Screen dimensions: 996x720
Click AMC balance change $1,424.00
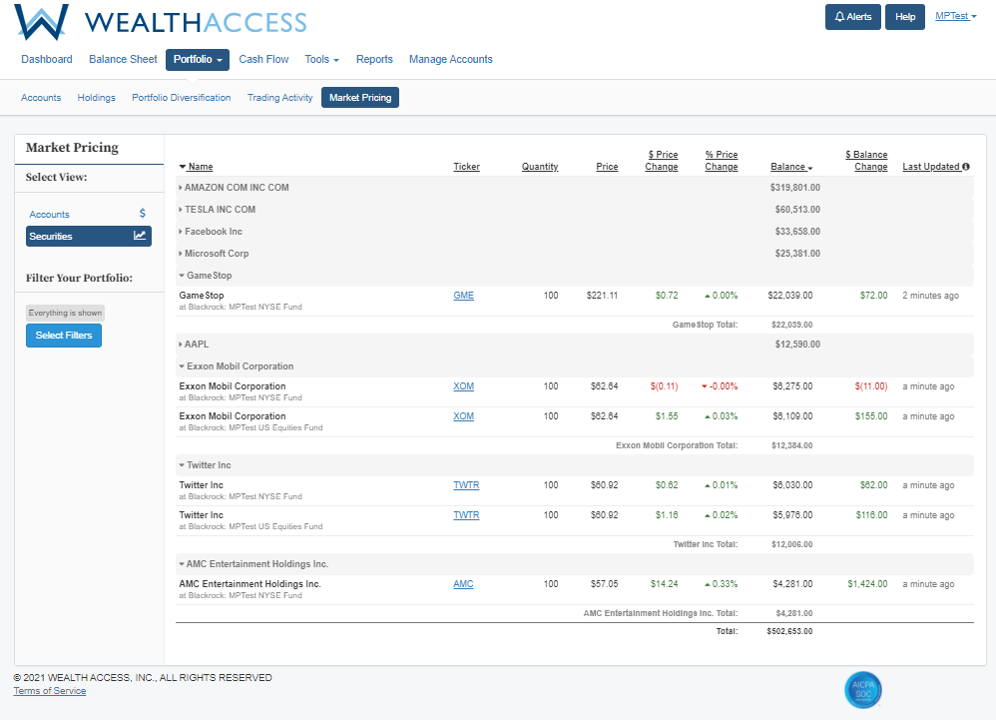[867, 584]
